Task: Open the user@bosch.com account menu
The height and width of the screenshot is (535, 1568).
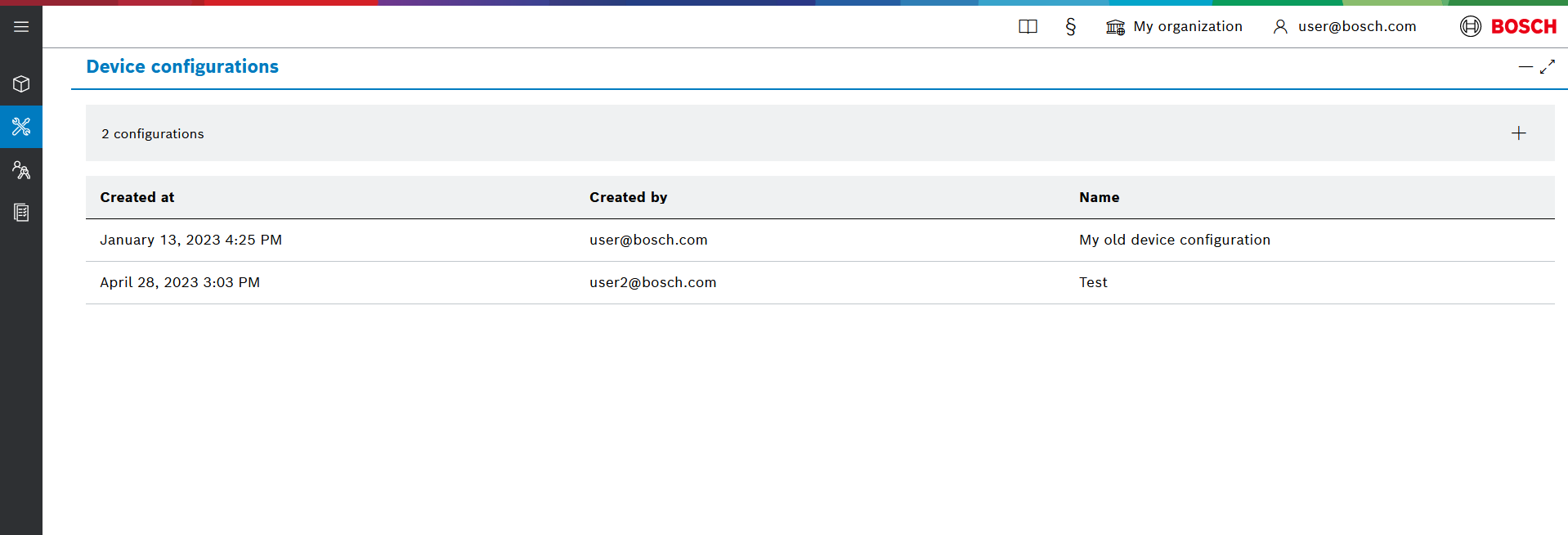Action: click(1345, 27)
